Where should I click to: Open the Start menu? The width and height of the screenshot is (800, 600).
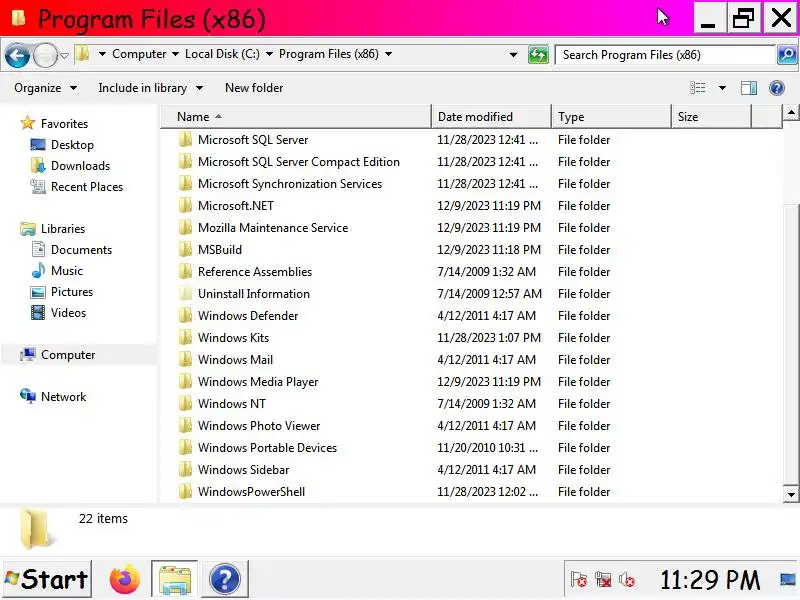(x=46, y=579)
